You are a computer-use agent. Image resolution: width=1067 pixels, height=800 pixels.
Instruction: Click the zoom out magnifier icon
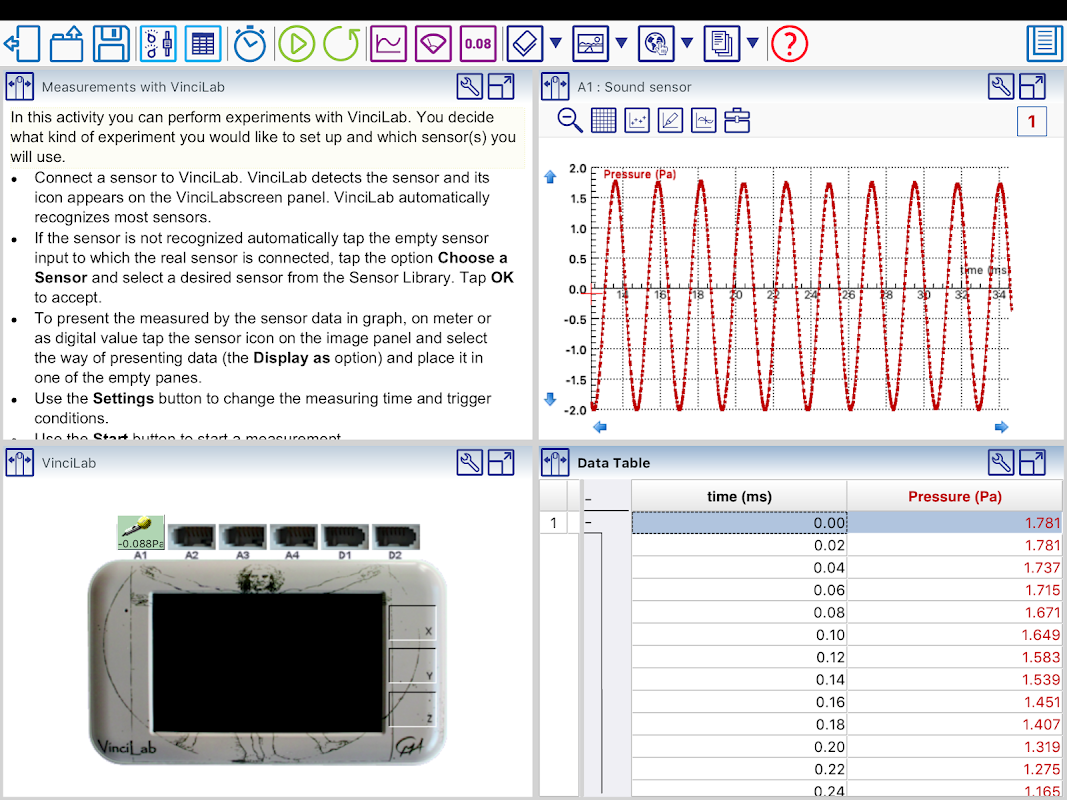[x=570, y=121]
